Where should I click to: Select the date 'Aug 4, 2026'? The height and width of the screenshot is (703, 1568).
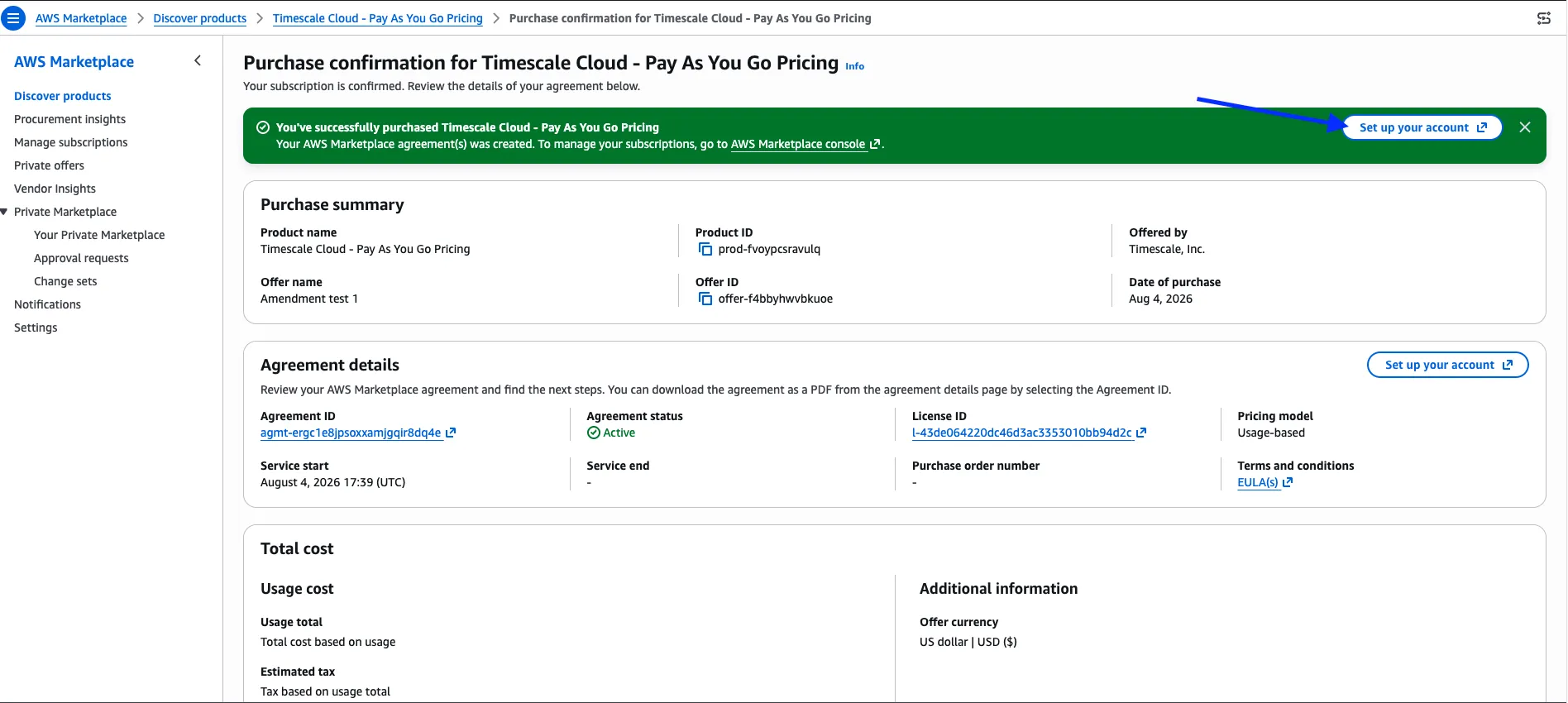click(1161, 299)
